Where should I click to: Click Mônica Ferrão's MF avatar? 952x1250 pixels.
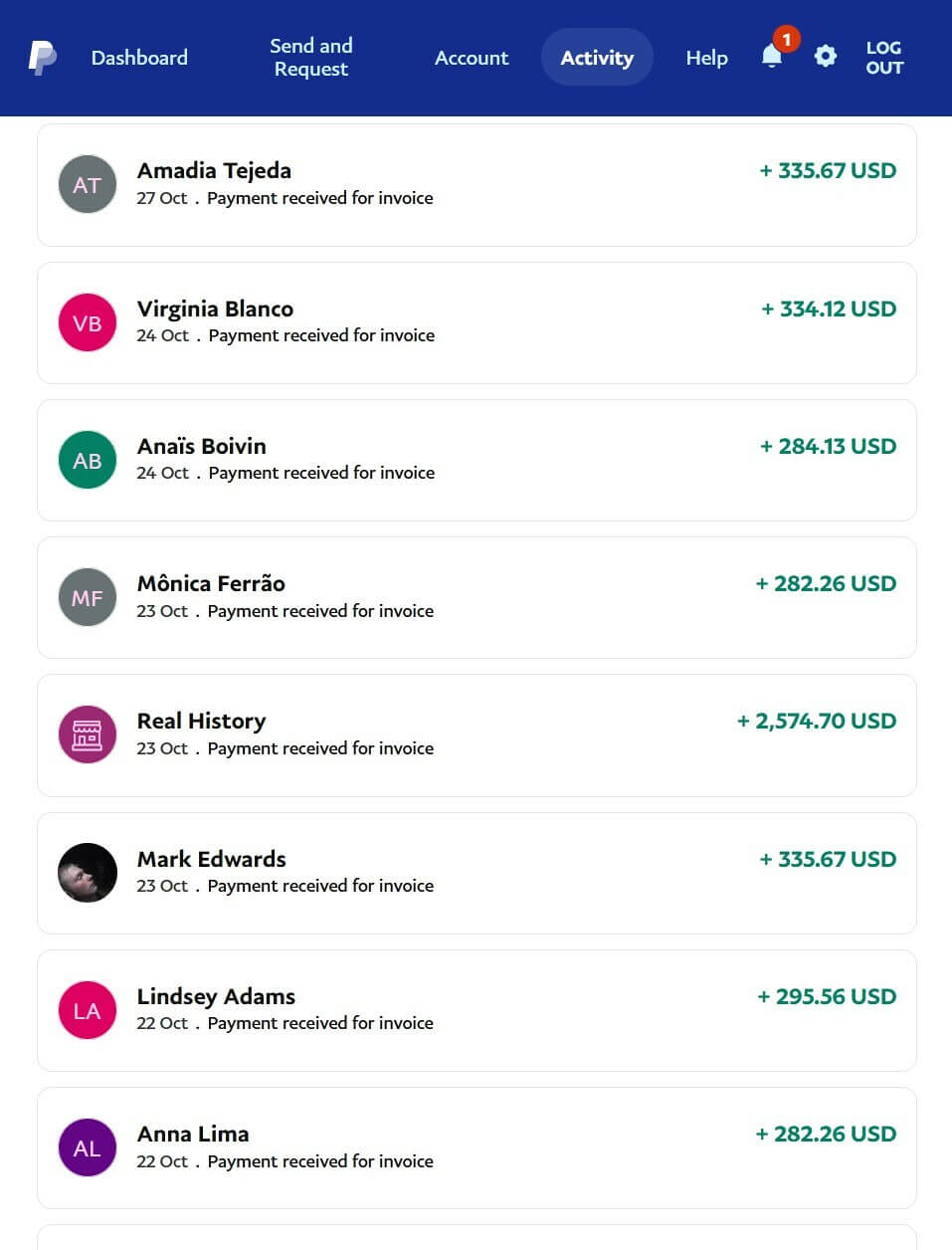pyautogui.click(x=88, y=597)
